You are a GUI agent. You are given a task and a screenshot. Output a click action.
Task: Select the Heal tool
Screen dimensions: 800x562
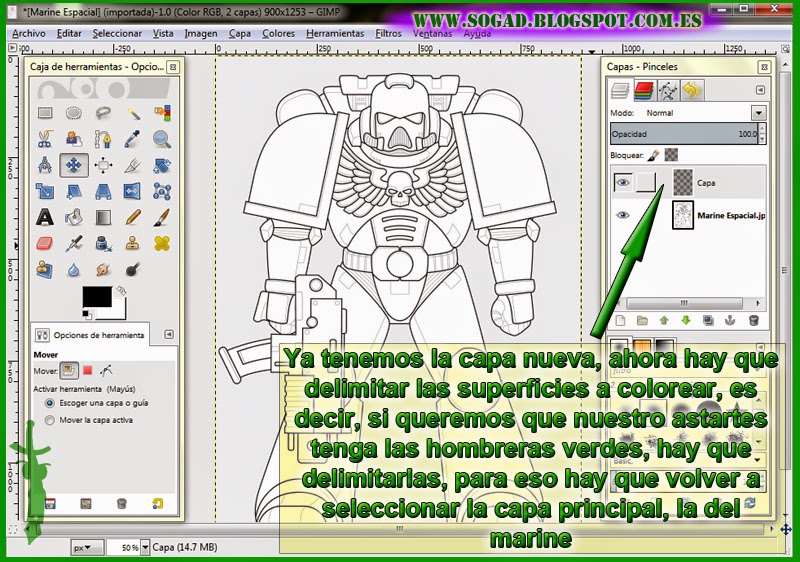click(162, 243)
